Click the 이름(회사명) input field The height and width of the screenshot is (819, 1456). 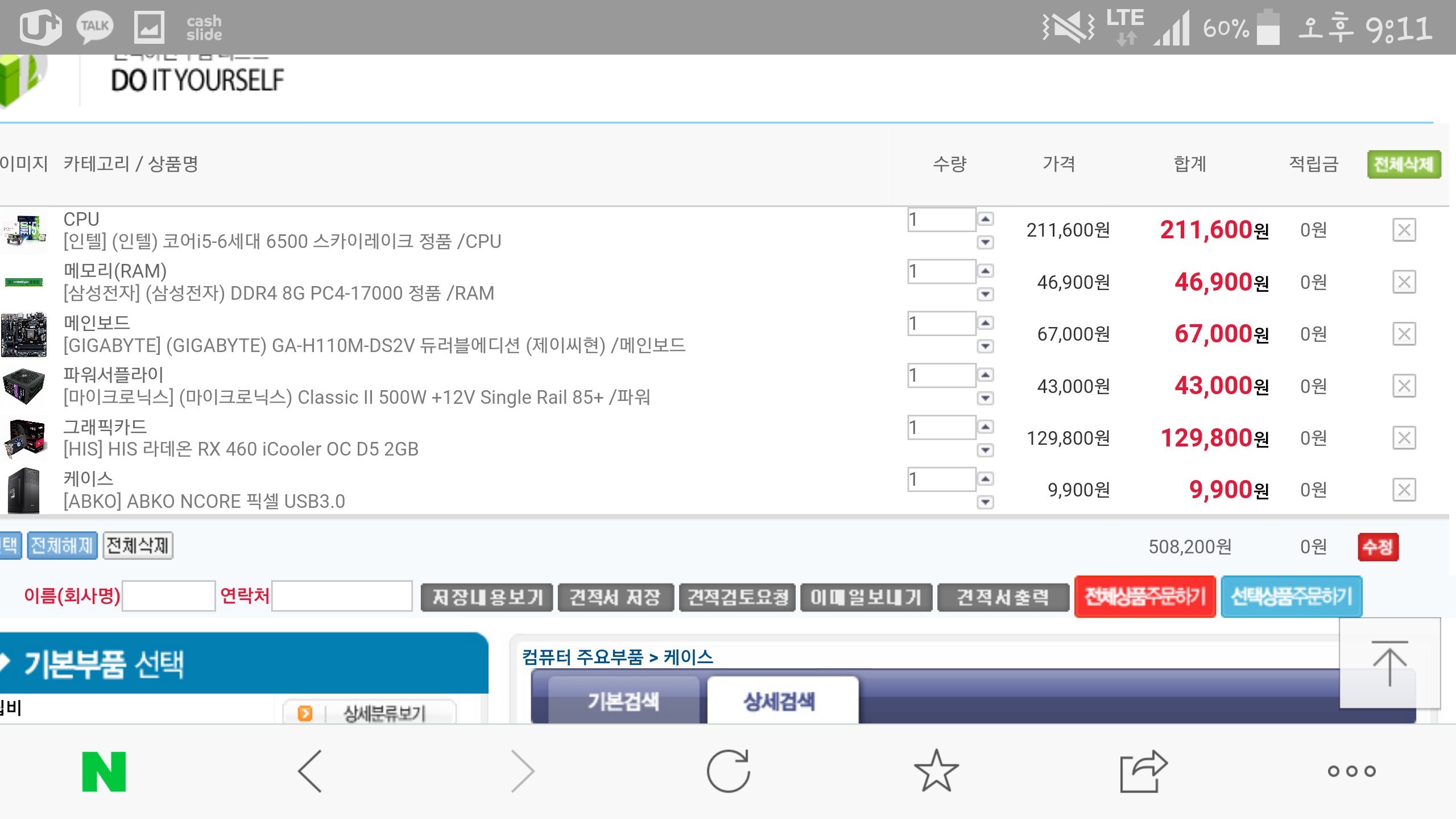[168, 596]
